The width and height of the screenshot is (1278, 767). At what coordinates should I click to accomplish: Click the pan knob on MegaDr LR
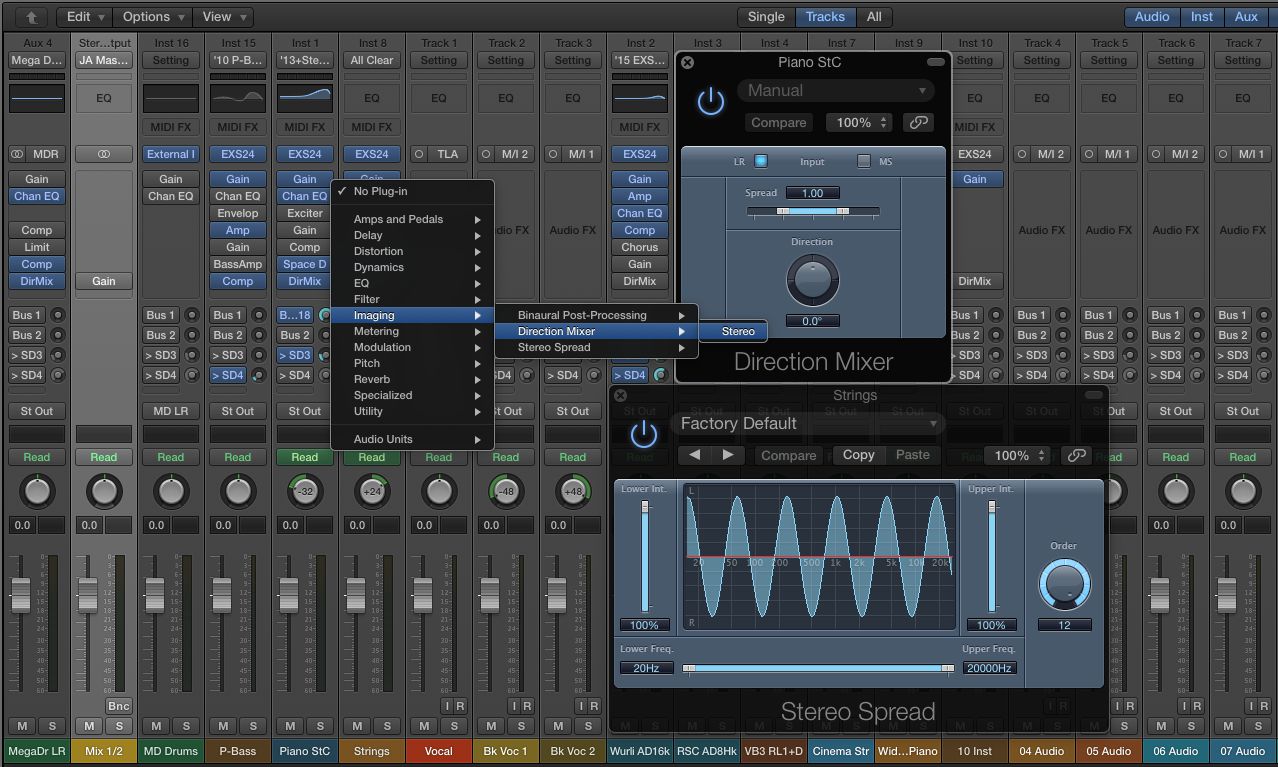point(37,491)
